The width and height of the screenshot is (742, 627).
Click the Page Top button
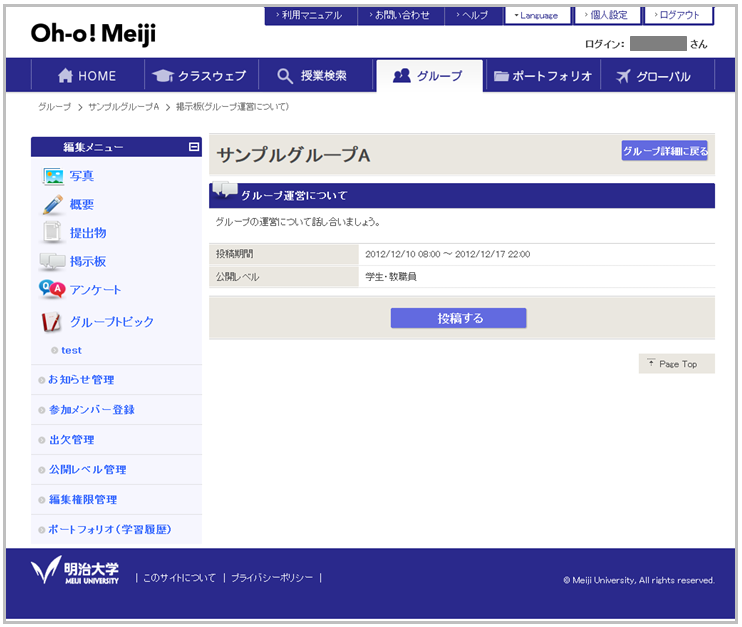click(x=676, y=364)
